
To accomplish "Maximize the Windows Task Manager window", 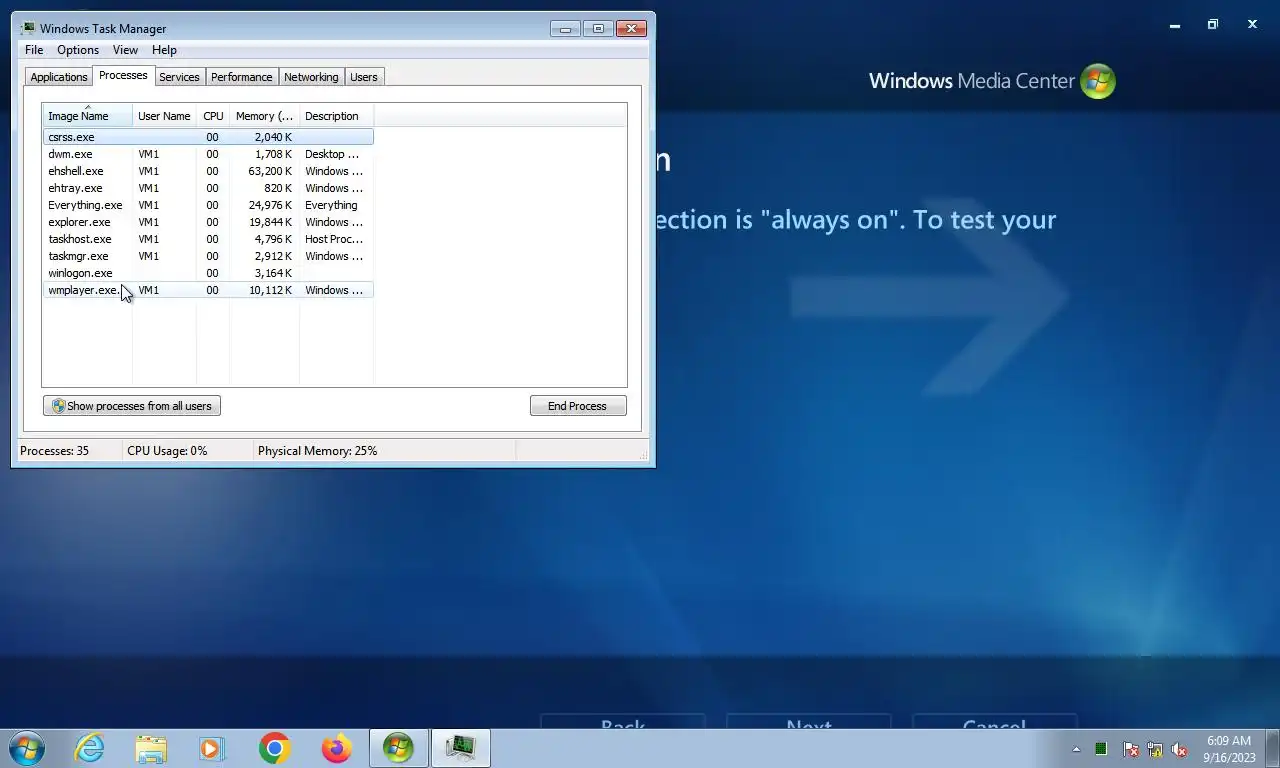I will pos(598,29).
